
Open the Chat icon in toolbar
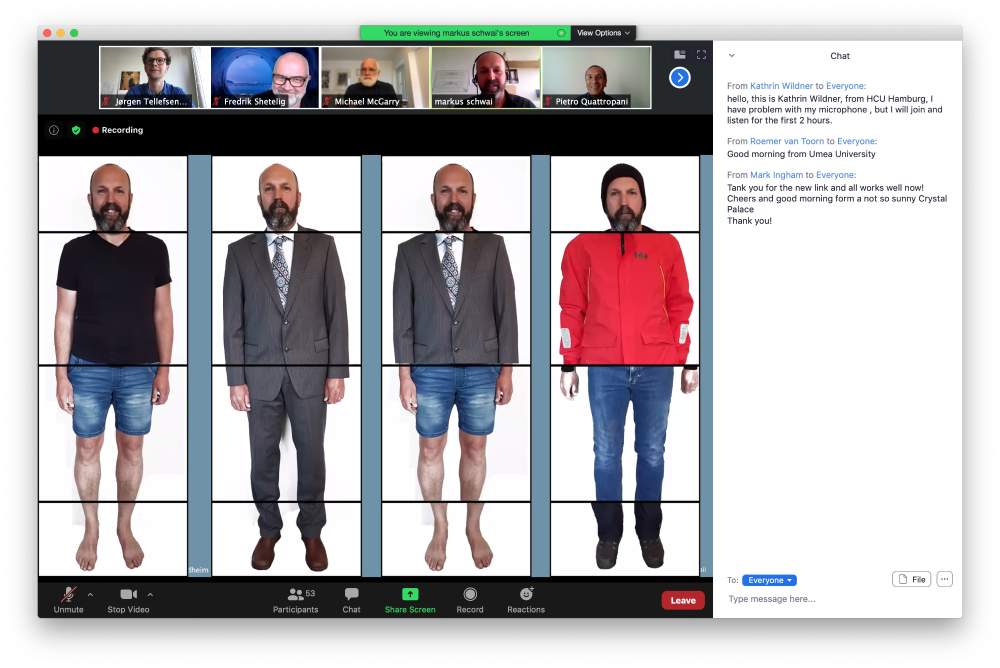click(352, 594)
